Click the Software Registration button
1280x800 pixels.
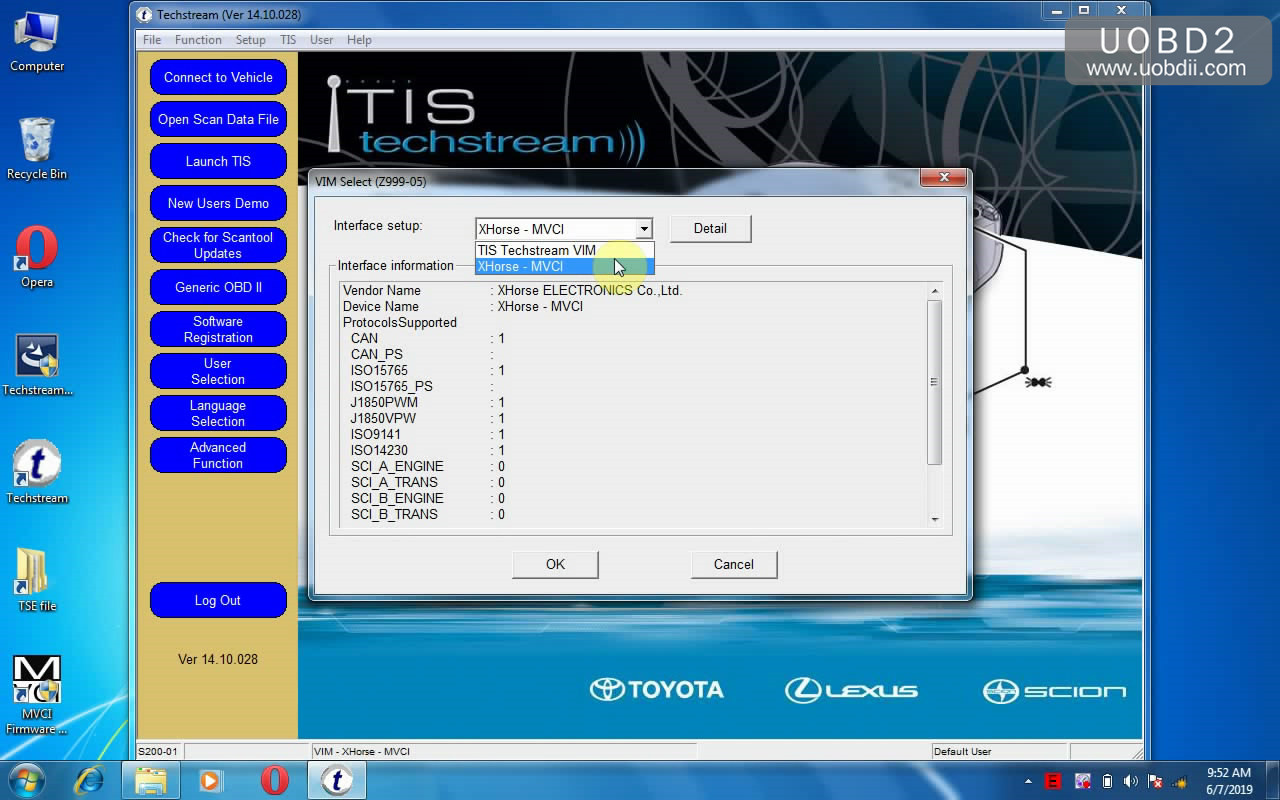click(218, 329)
